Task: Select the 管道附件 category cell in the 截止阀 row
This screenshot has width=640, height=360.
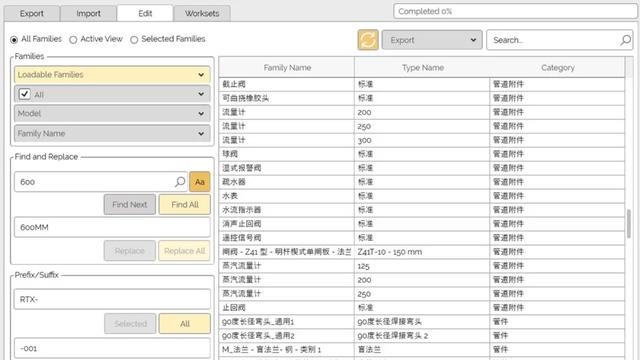Action: point(558,84)
